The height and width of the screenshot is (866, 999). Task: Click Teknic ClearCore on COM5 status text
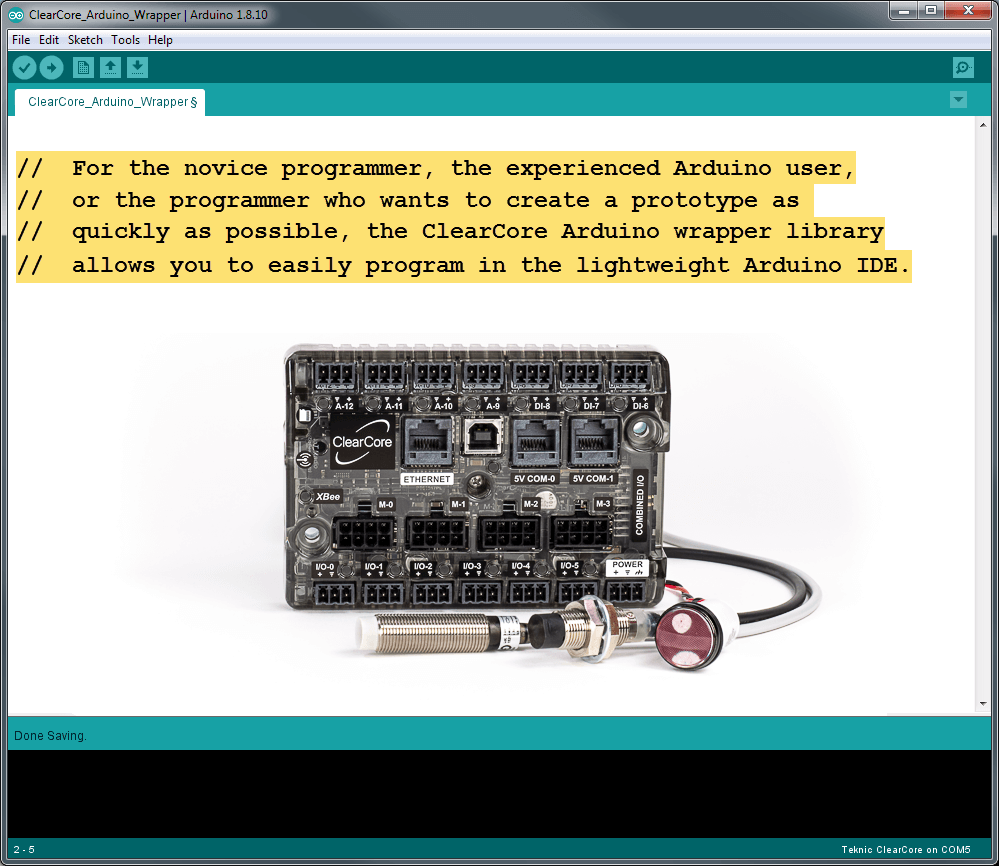(x=910, y=847)
